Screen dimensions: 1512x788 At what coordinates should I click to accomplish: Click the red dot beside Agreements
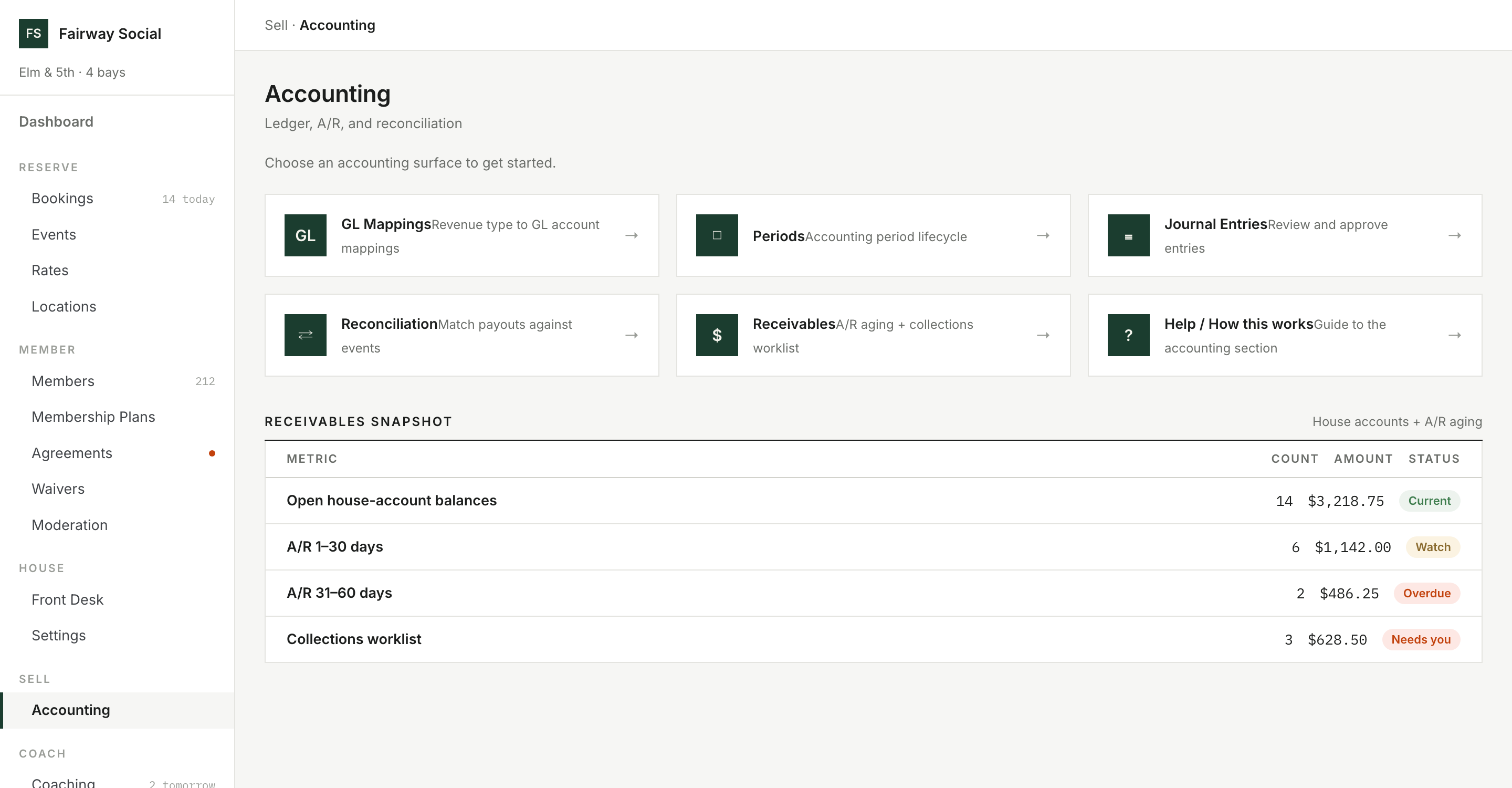(212, 453)
